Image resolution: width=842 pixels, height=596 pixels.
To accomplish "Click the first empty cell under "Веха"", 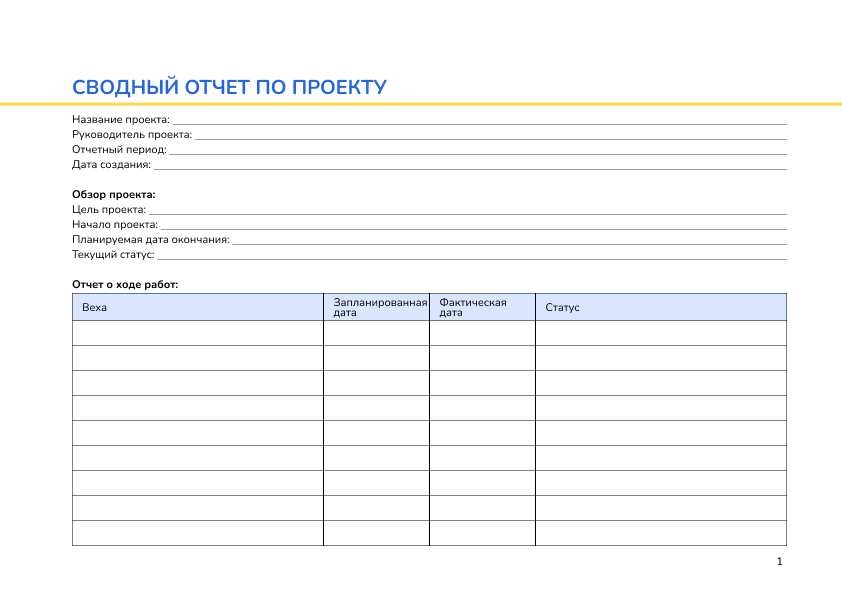I will click(197, 333).
